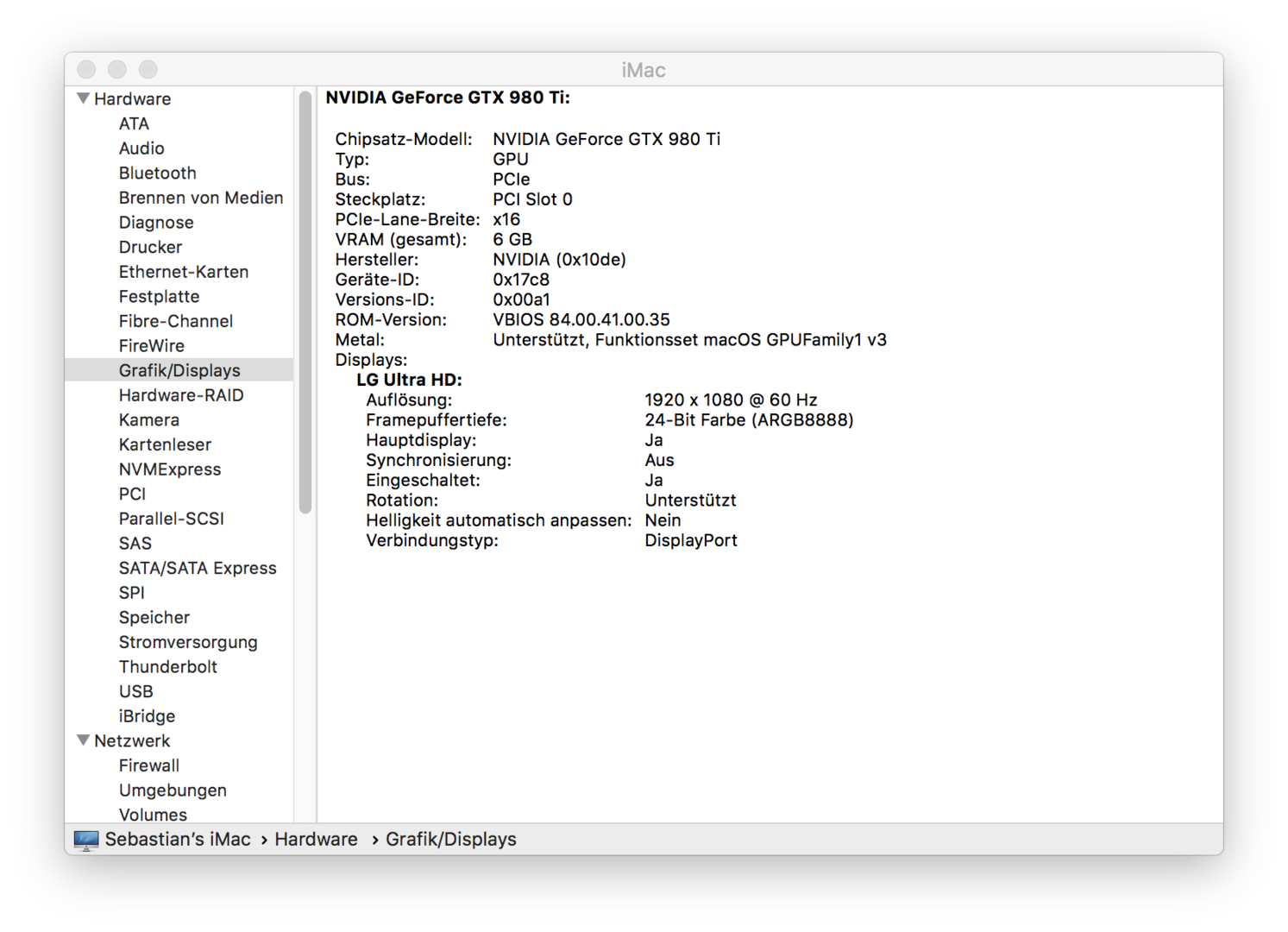Image resolution: width=1288 pixels, height=932 pixels.
Task: Click Hersteller value NVIDIA (0x10de)
Action: point(559,260)
